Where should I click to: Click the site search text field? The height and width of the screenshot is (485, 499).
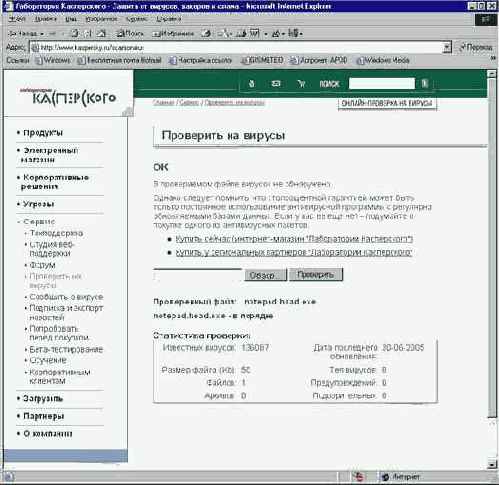pos(382,83)
